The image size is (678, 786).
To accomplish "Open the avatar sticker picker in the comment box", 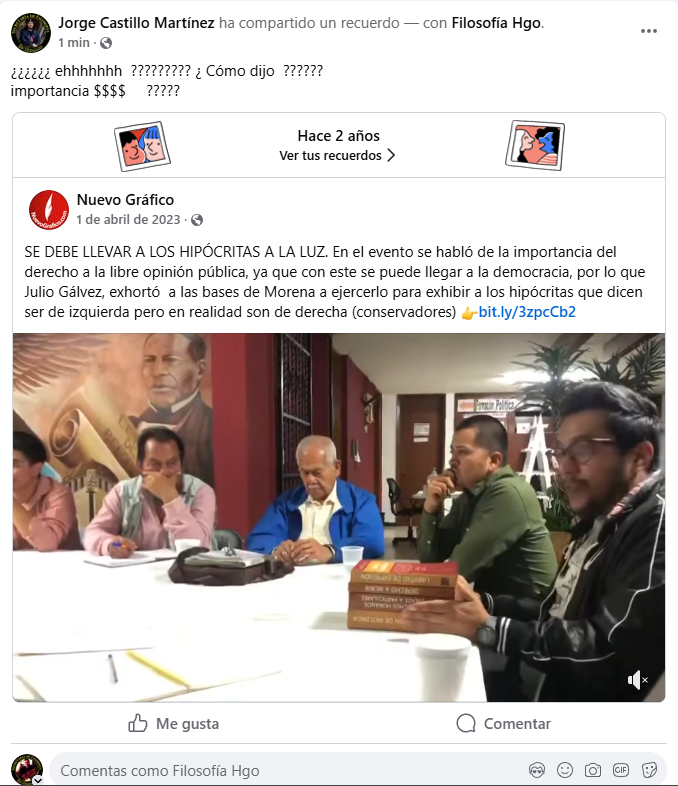I will [537, 769].
